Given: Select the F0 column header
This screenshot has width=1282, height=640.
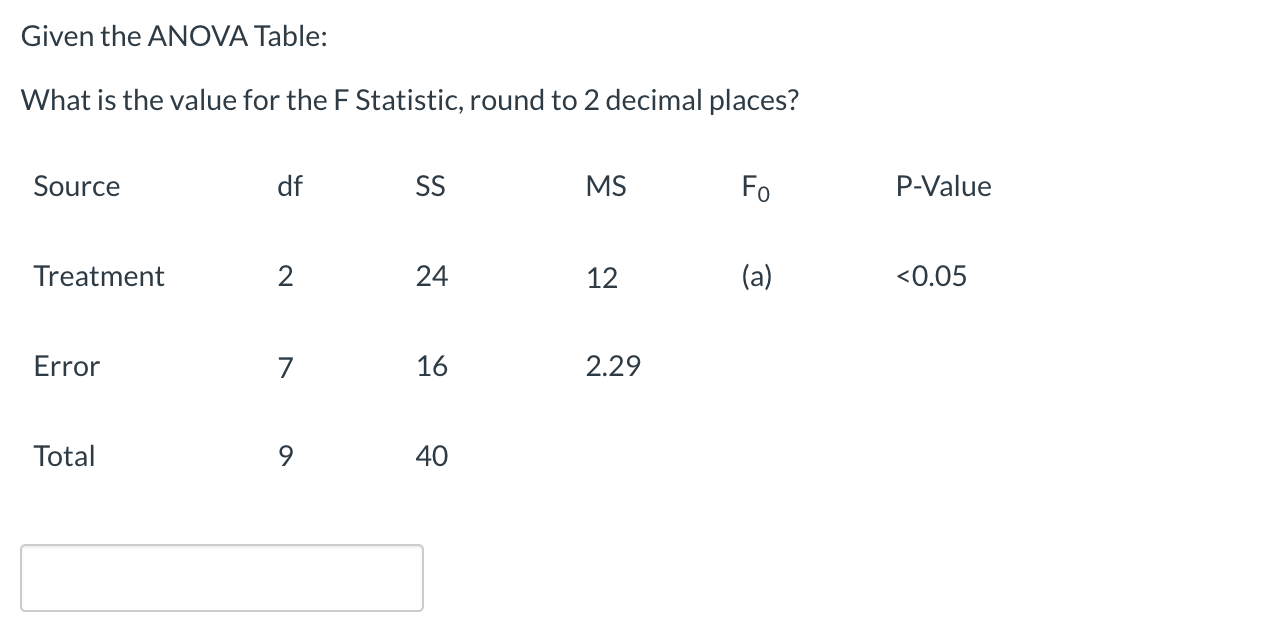Looking at the screenshot, I should pyautogui.click(x=753, y=188).
